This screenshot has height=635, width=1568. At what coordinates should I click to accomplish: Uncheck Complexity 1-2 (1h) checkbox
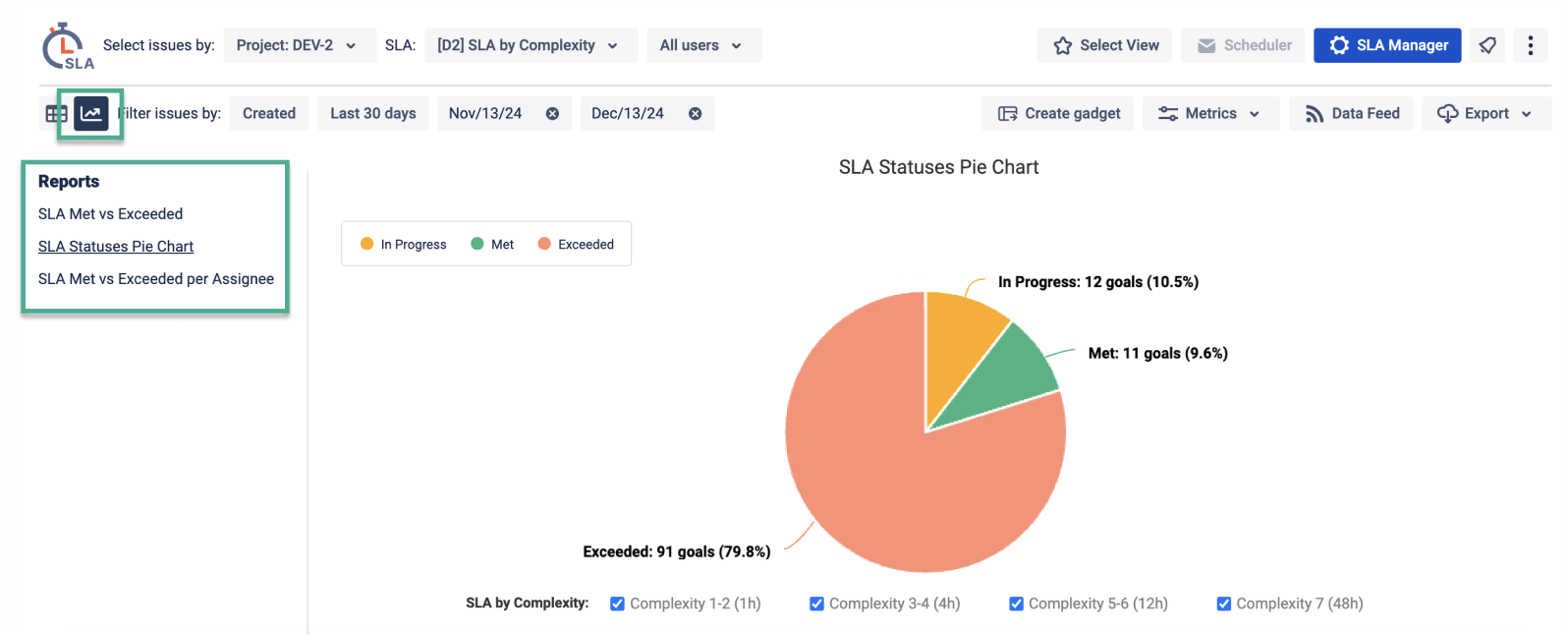pyautogui.click(x=617, y=604)
